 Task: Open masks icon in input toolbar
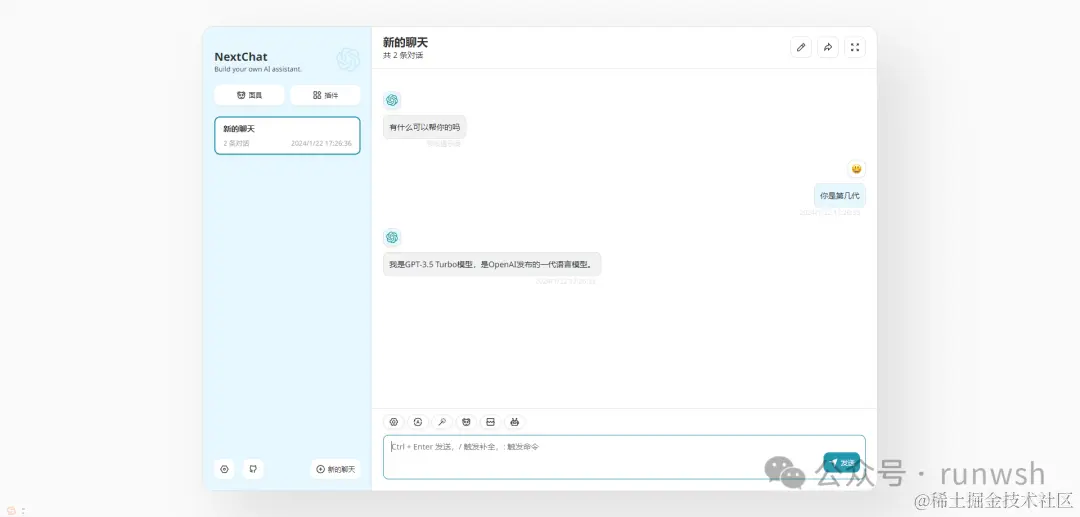click(466, 422)
